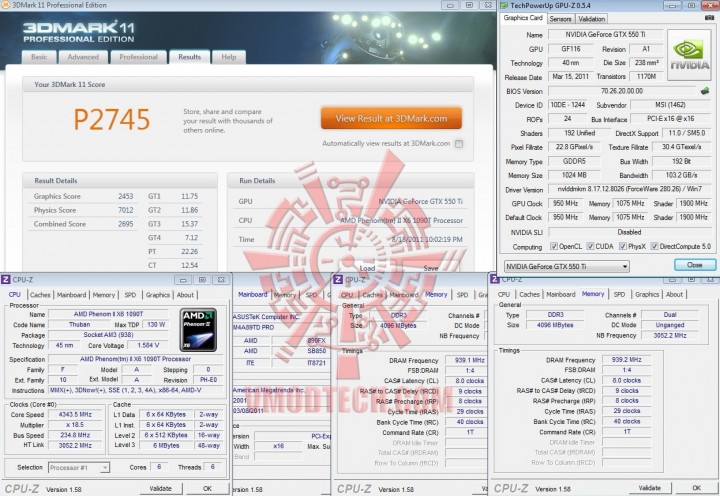
Task: Open SPD tab in right CPU-Z window
Action: point(619,294)
